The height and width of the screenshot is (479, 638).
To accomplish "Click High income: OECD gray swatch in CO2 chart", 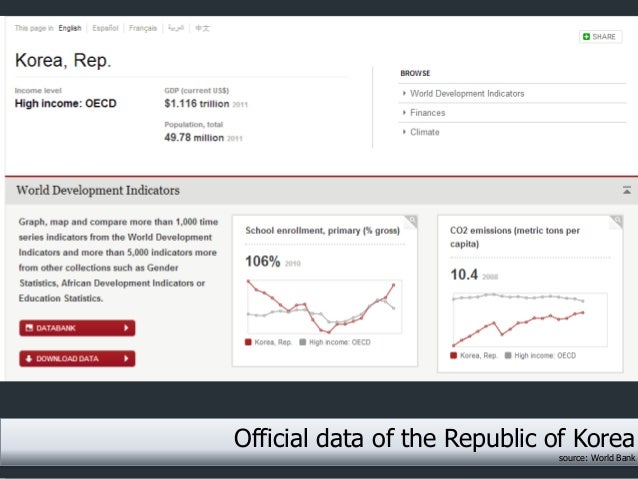I will pyautogui.click(x=508, y=355).
